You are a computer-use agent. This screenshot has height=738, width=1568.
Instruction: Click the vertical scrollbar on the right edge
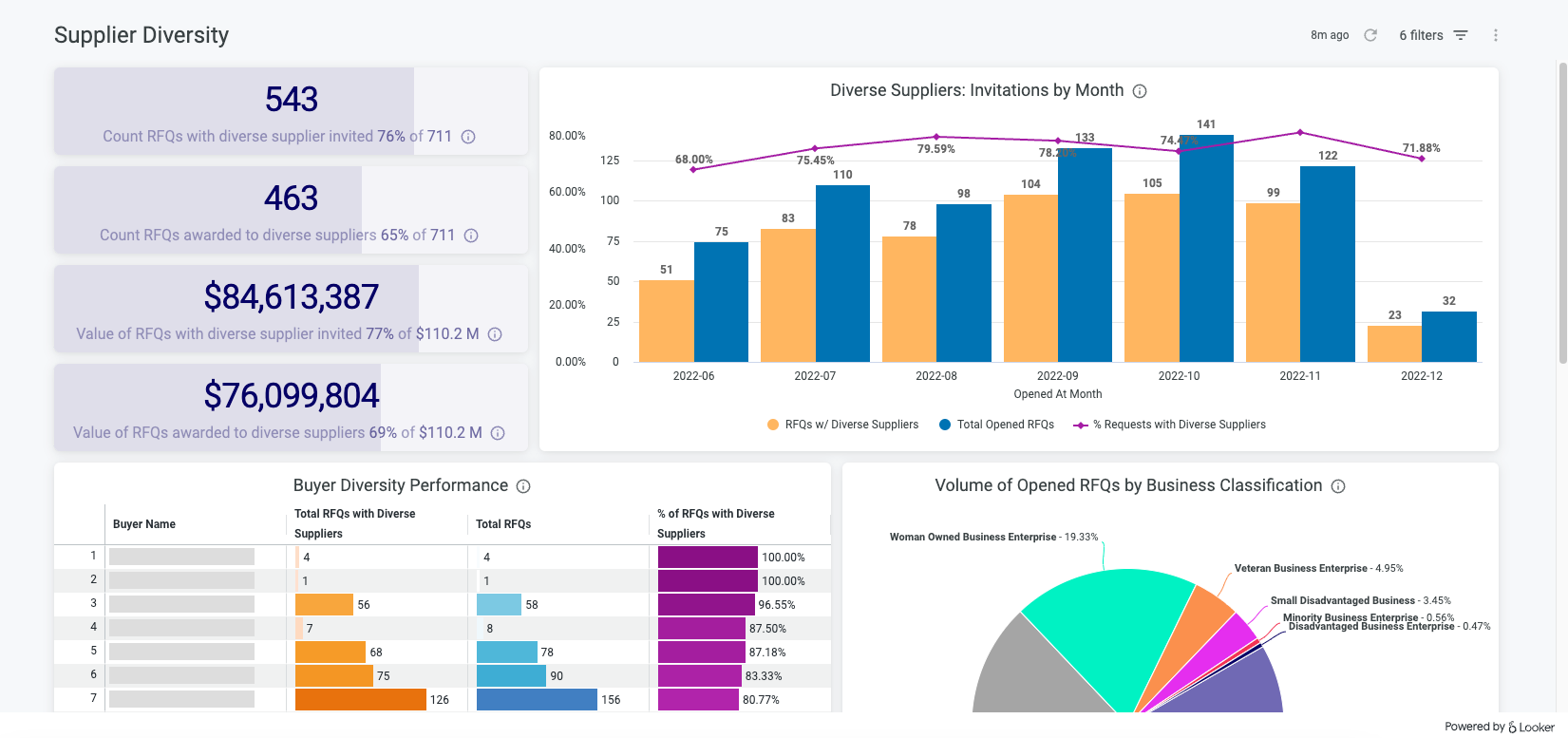click(1563, 214)
